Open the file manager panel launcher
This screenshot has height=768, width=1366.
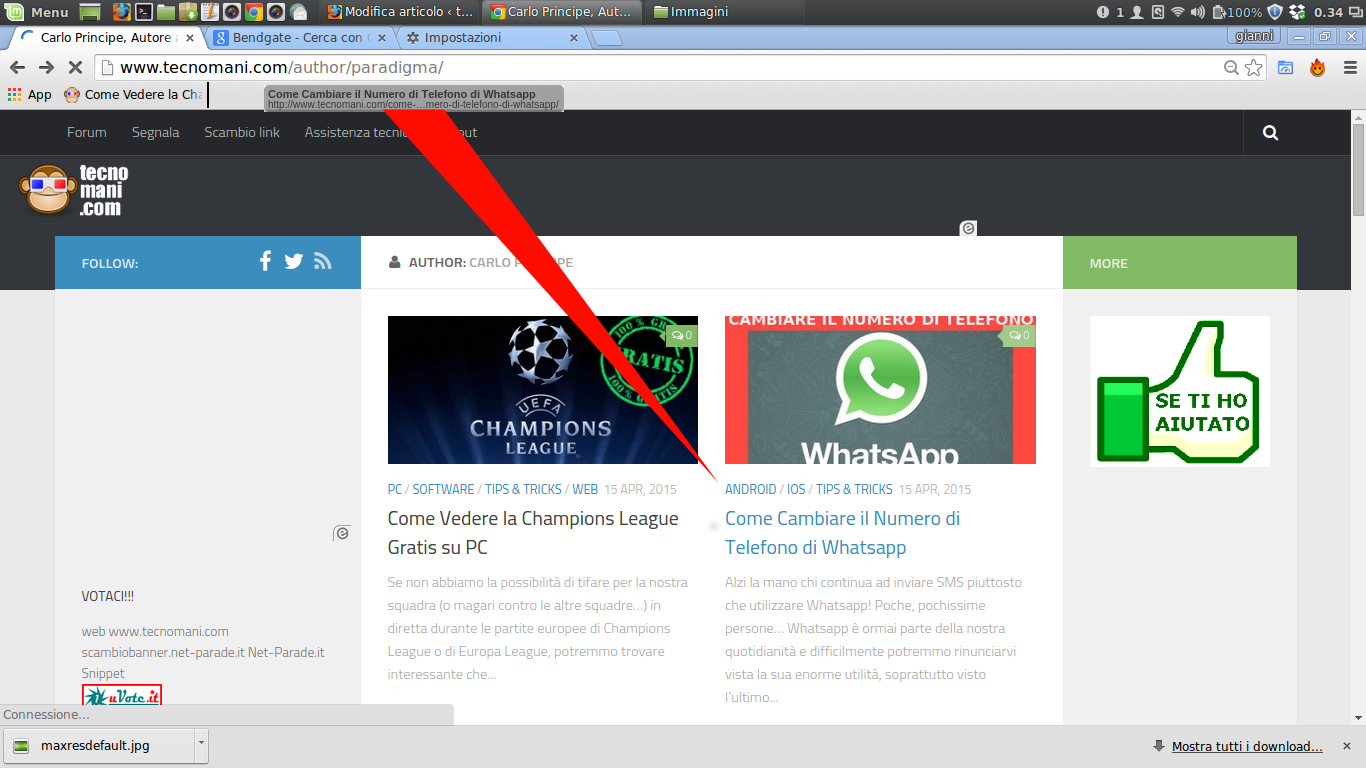point(166,12)
